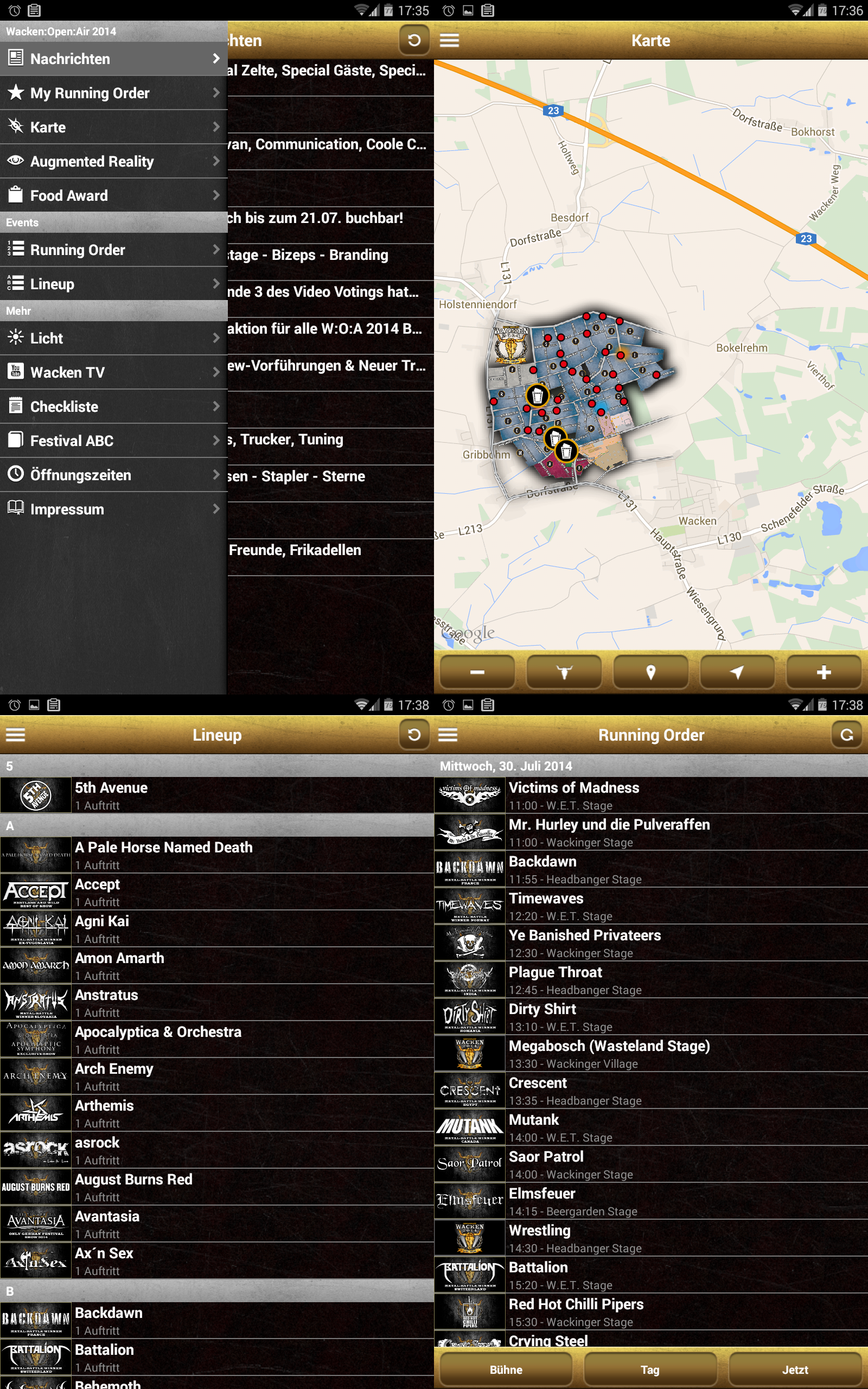Tap the bull skull button below map
This screenshot has height=1389, width=868.
click(x=564, y=672)
